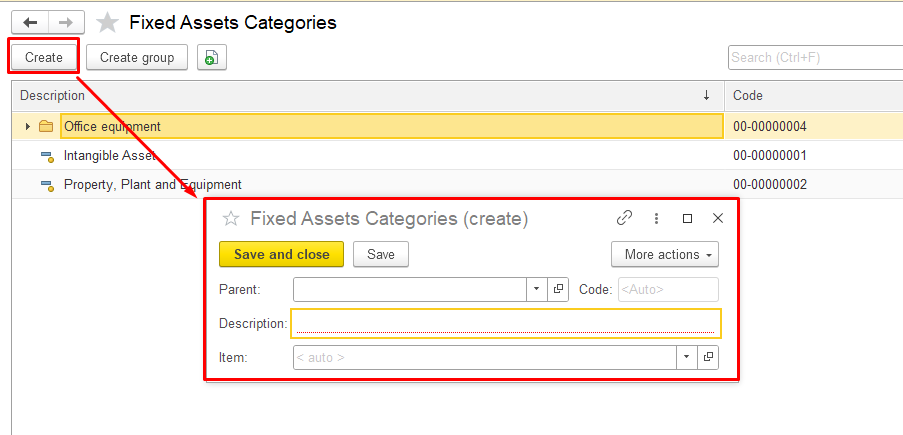
Task: Open the vertical three-dot dialog menu
Action: (x=656, y=218)
